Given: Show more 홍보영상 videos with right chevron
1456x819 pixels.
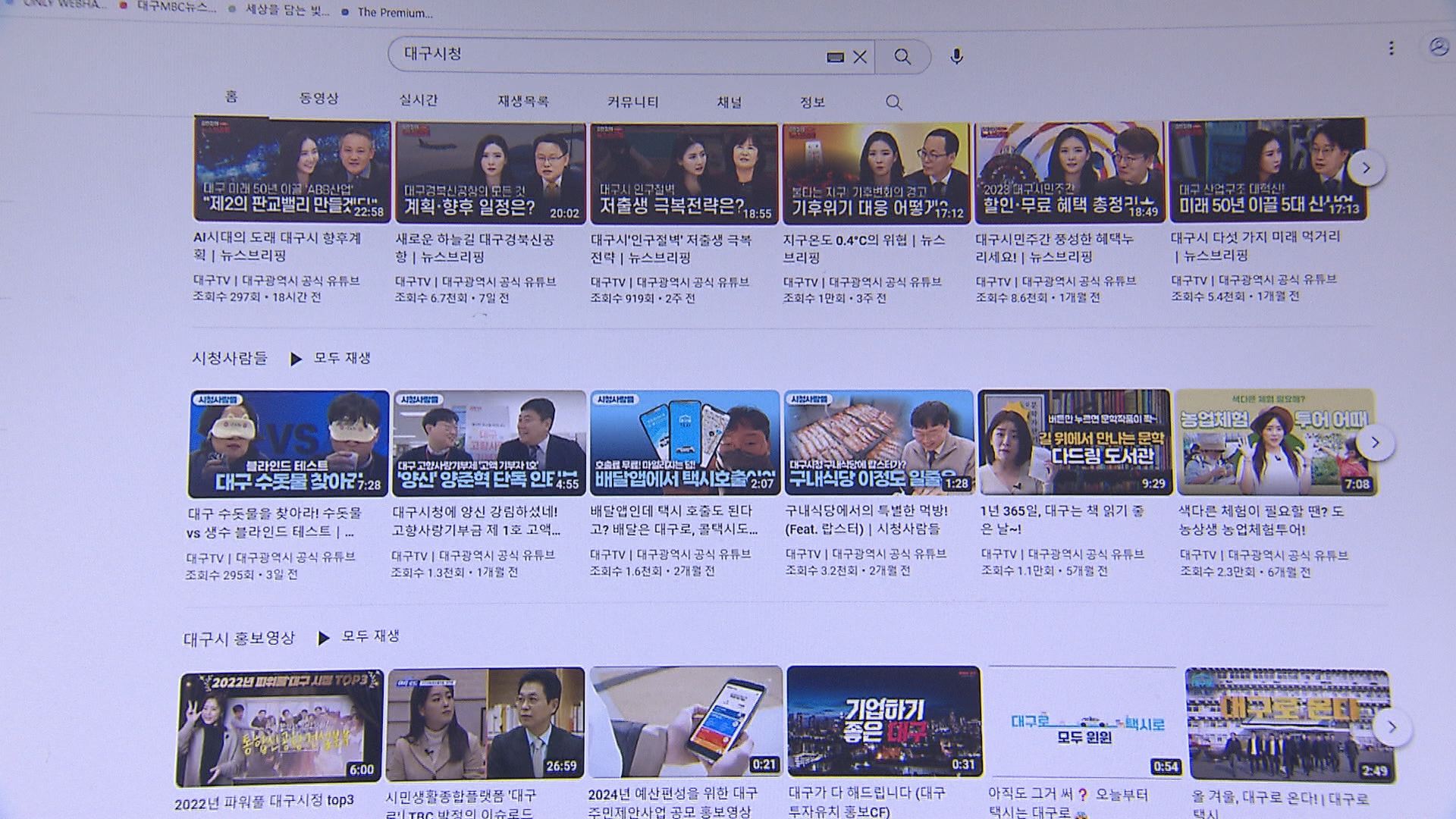Looking at the screenshot, I should (x=1392, y=726).
